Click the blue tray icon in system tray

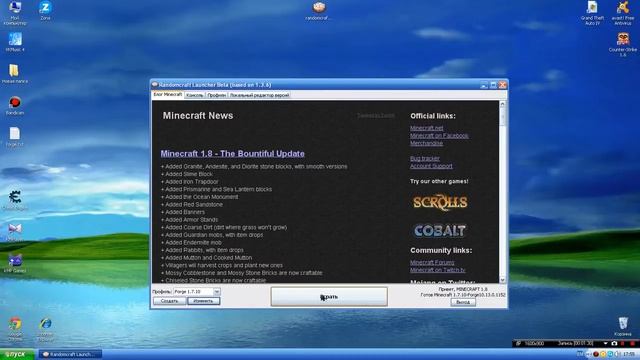pyautogui.click(x=610, y=354)
